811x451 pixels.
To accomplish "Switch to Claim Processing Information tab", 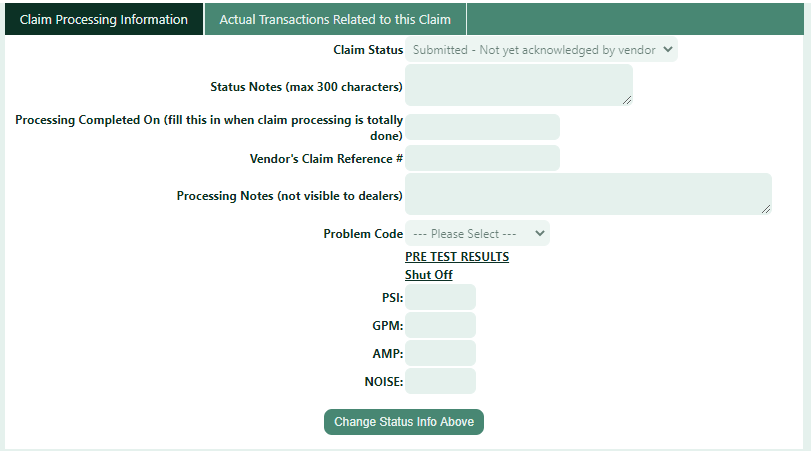I will coord(103,20).
